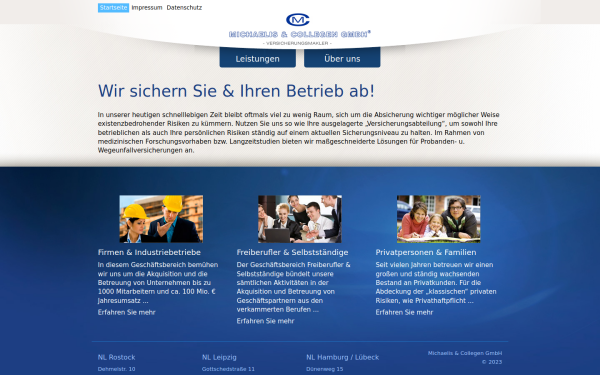Open the Impressum page
The width and height of the screenshot is (600, 375).
click(147, 8)
